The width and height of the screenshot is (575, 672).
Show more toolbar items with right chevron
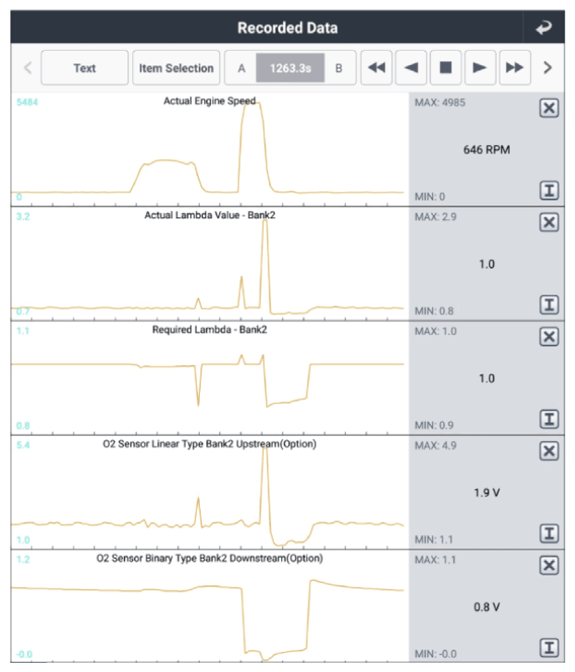547,68
